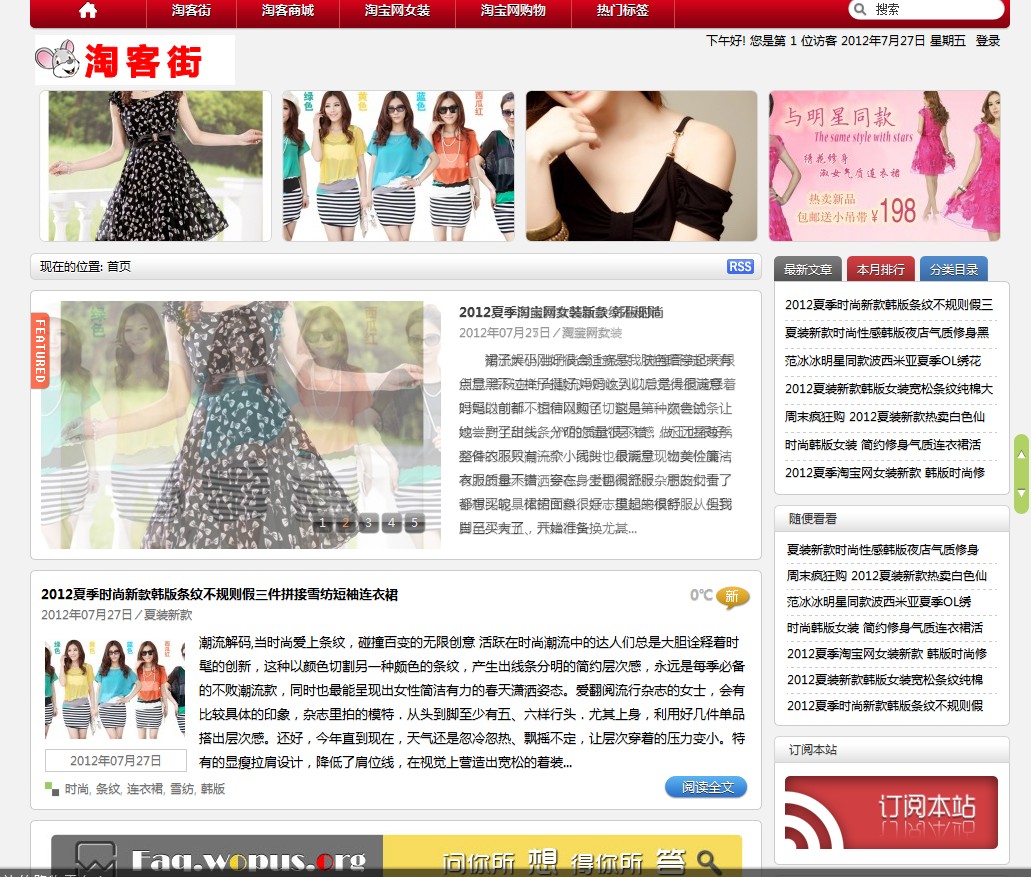The width and height of the screenshot is (1031, 877).
Task: Click the search magnifier icon
Action: click(x=859, y=9)
